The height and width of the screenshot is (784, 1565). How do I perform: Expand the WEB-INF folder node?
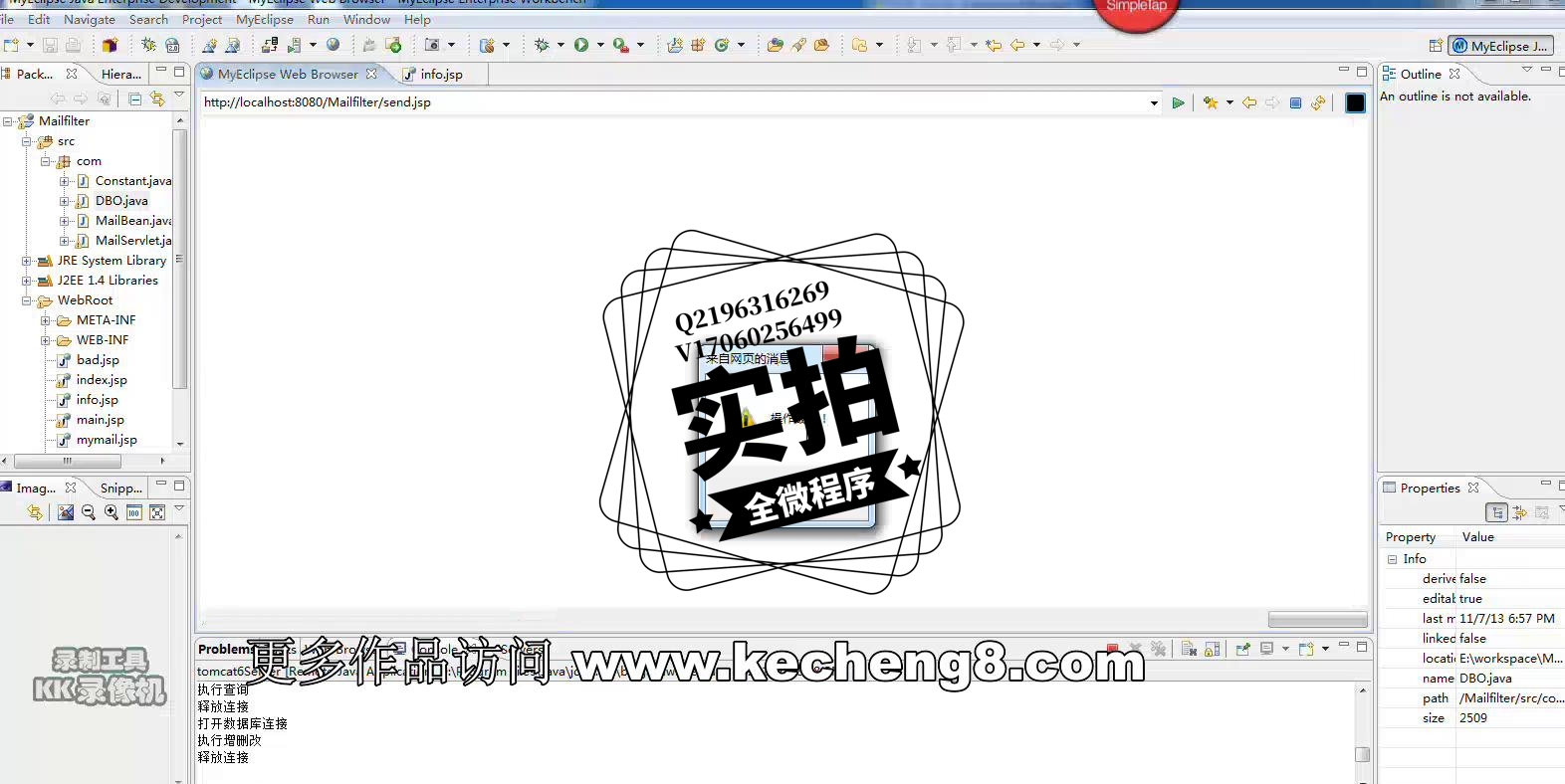pyautogui.click(x=46, y=340)
